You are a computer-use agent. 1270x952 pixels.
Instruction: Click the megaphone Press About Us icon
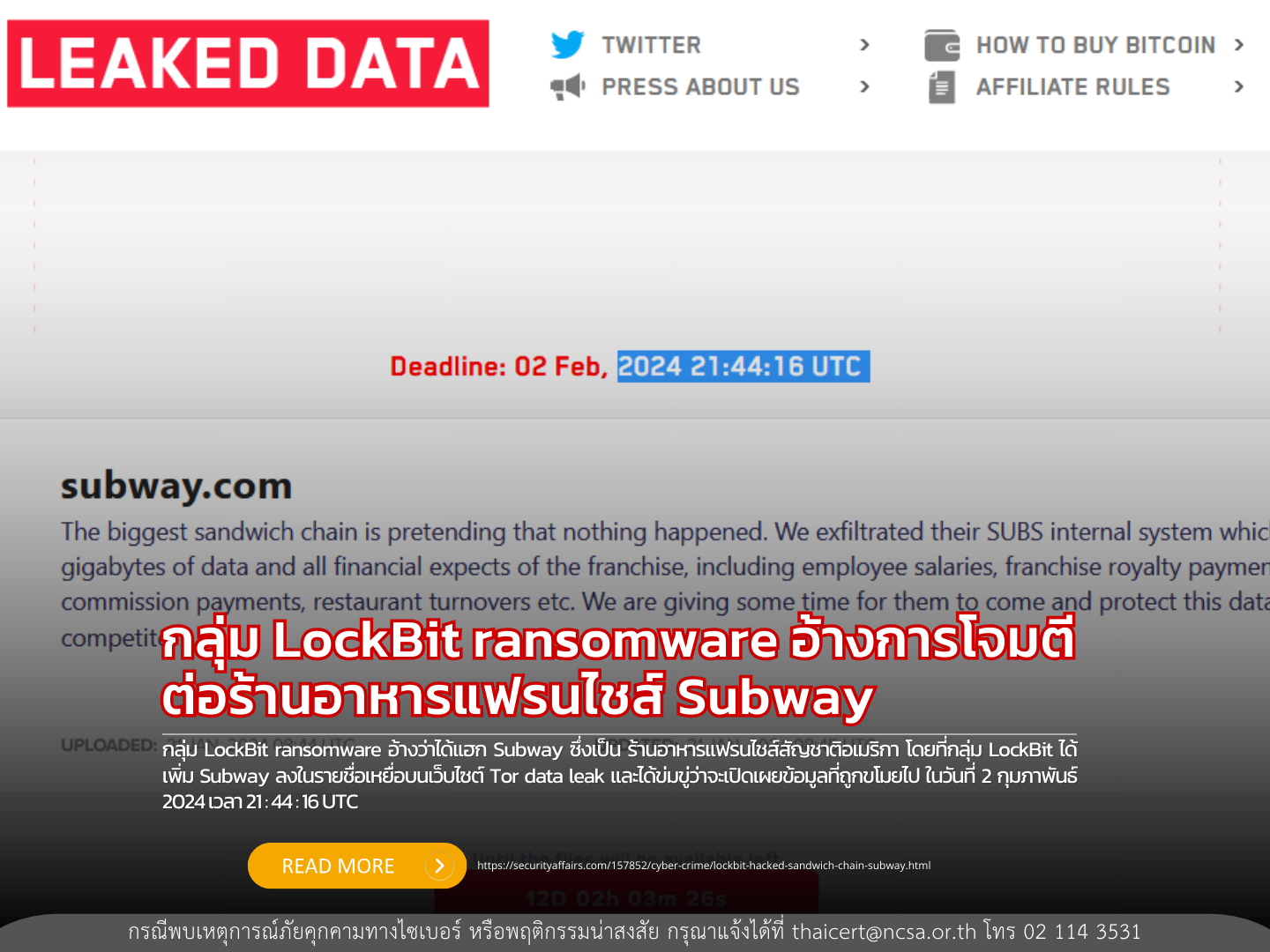click(x=567, y=86)
